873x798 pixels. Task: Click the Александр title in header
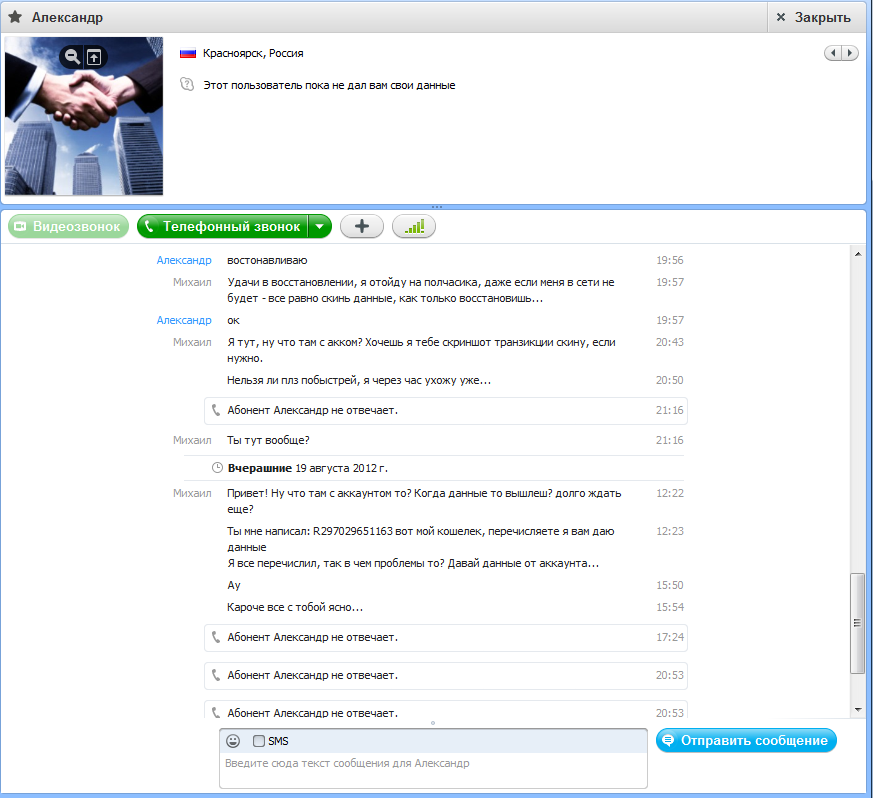coord(67,17)
